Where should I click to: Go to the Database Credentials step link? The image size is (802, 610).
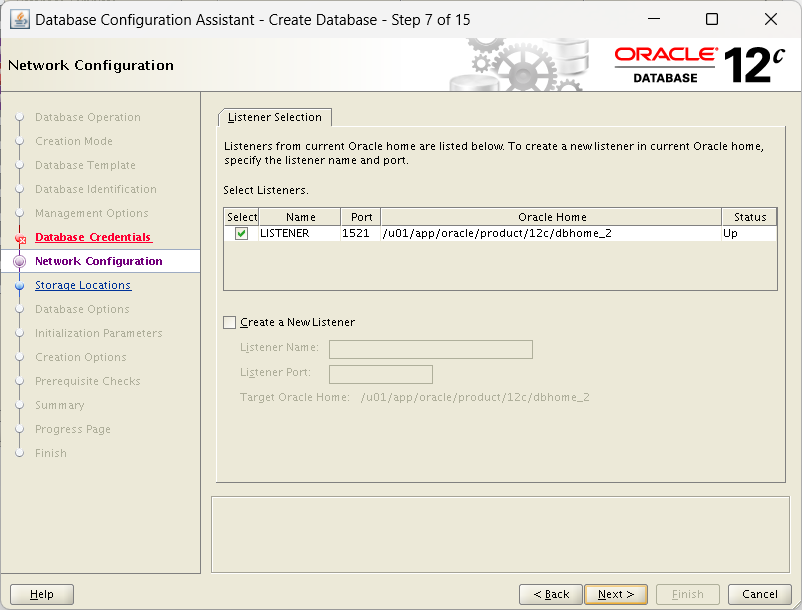click(x=93, y=237)
